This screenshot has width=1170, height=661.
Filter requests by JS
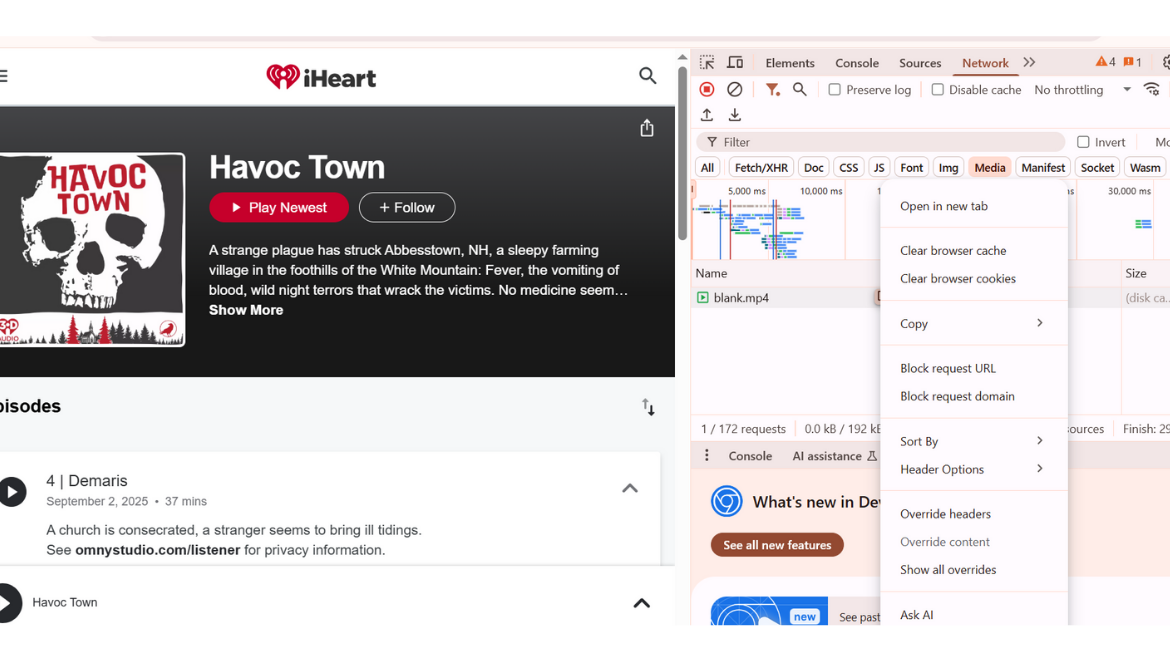click(x=879, y=168)
